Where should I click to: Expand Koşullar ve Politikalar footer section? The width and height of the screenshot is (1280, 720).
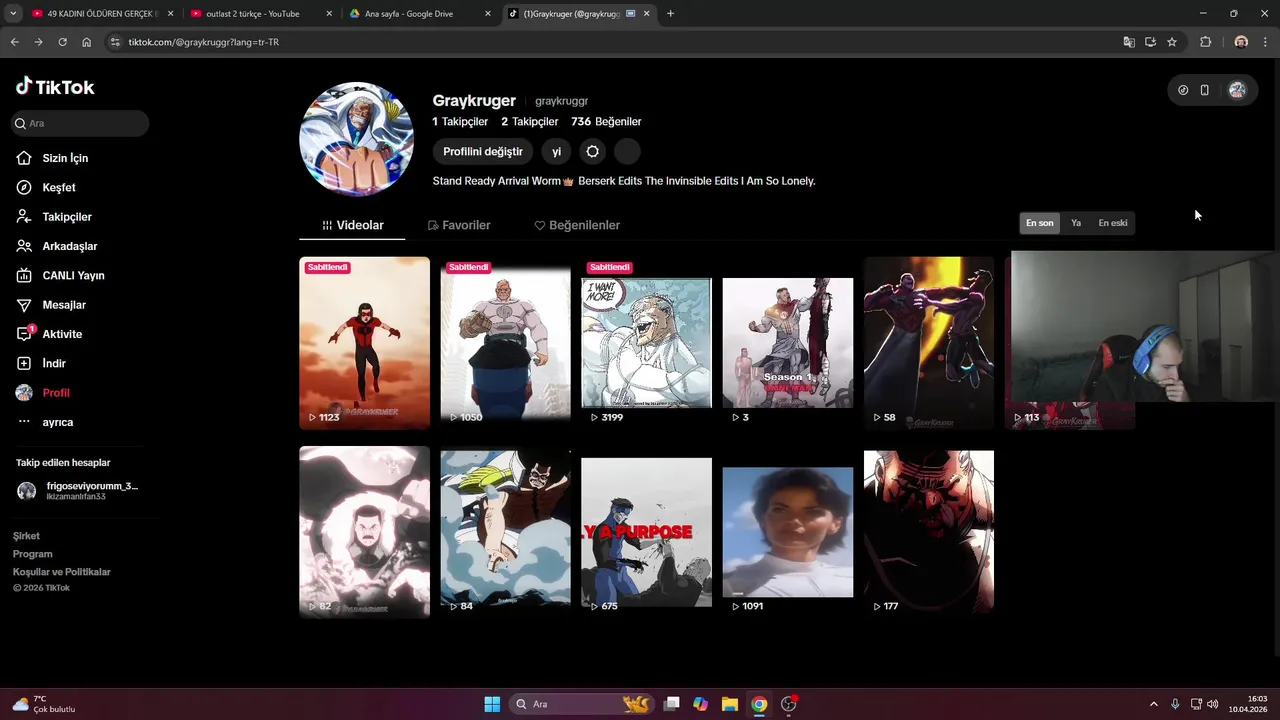(x=62, y=572)
